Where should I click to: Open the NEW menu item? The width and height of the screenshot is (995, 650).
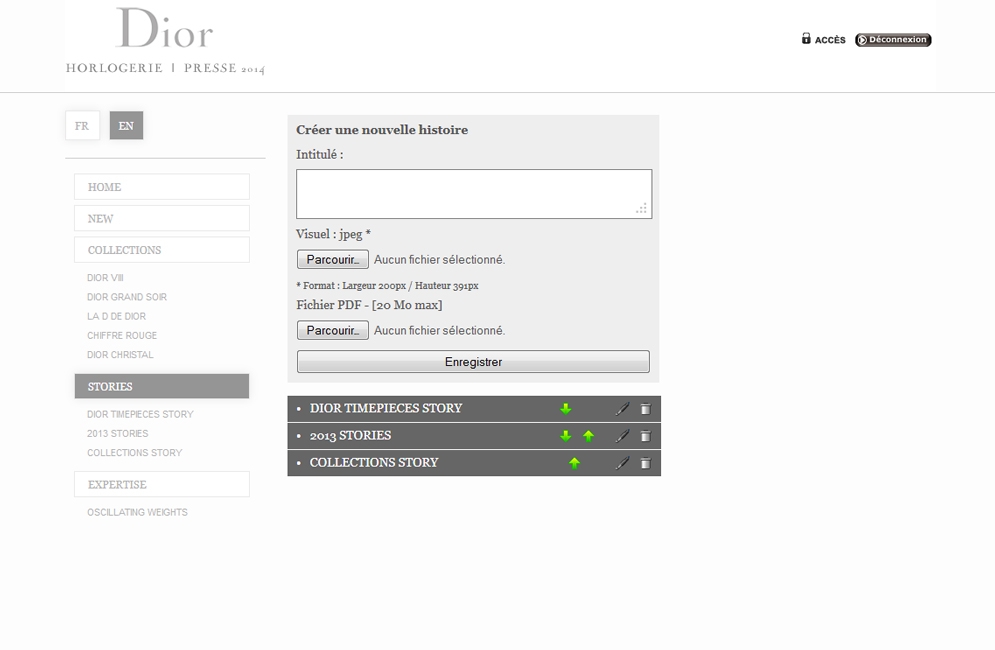162,218
